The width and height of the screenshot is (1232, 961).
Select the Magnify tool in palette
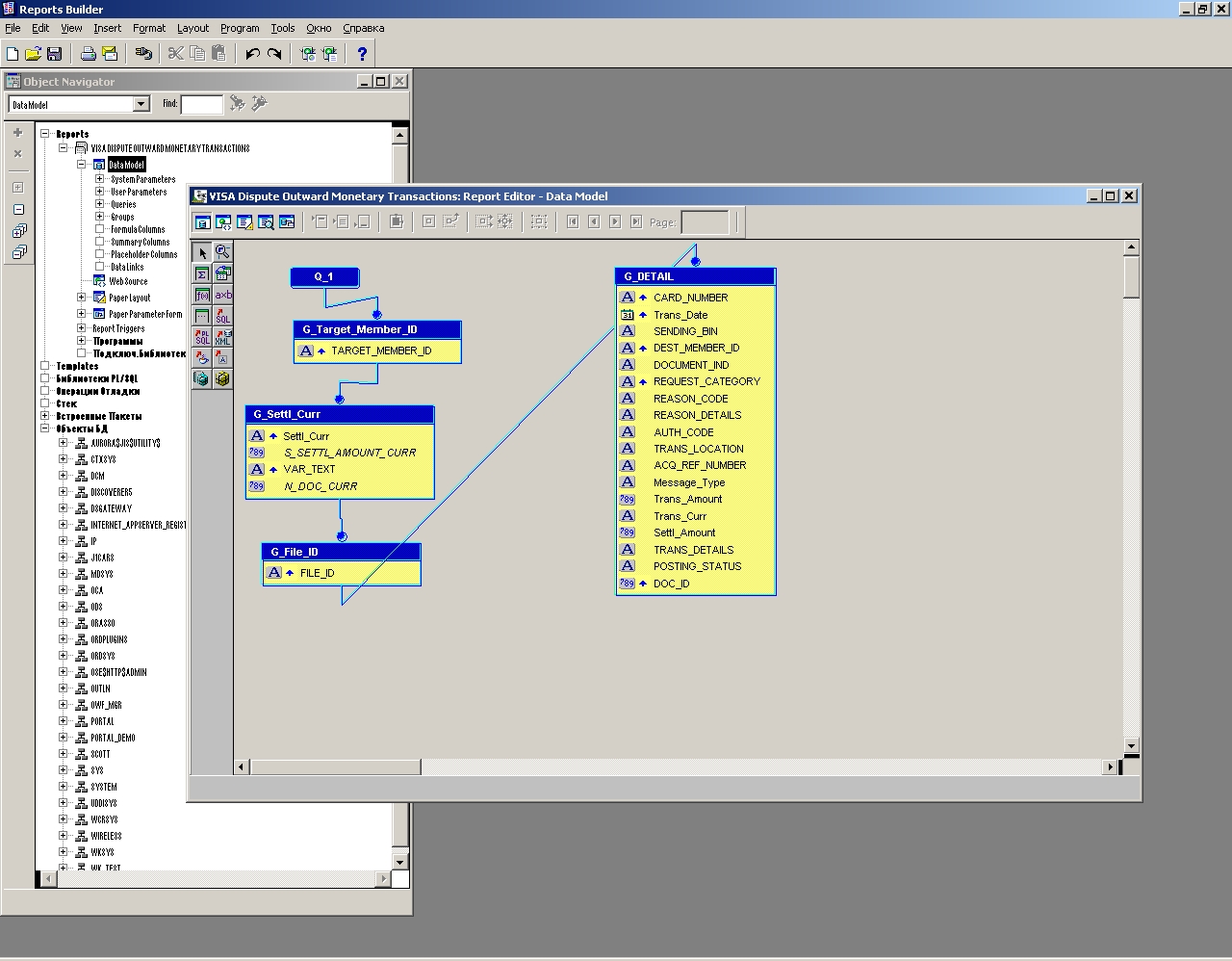click(x=222, y=252)
